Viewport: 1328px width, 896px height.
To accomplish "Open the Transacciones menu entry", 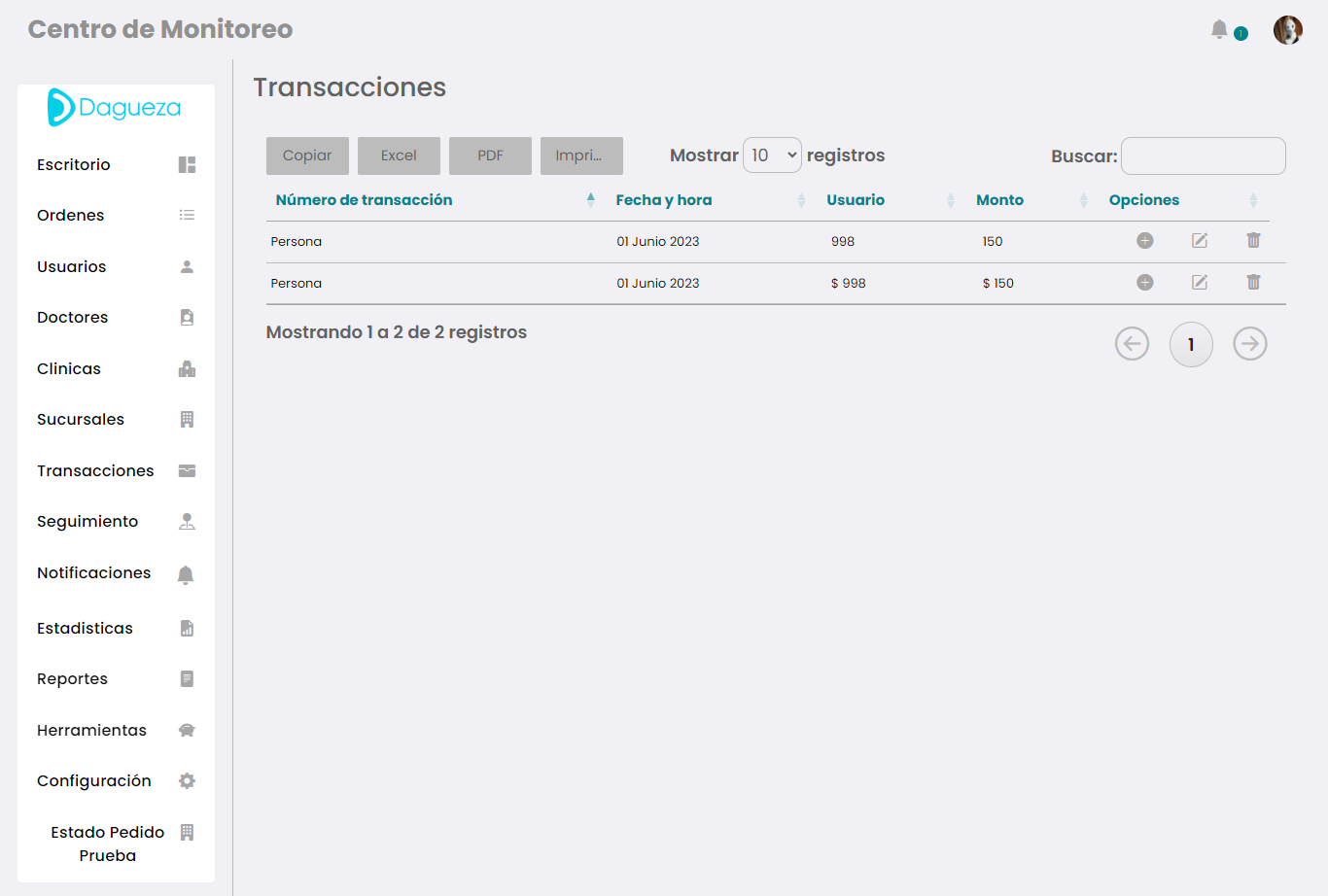I will [x=94, y=470].
